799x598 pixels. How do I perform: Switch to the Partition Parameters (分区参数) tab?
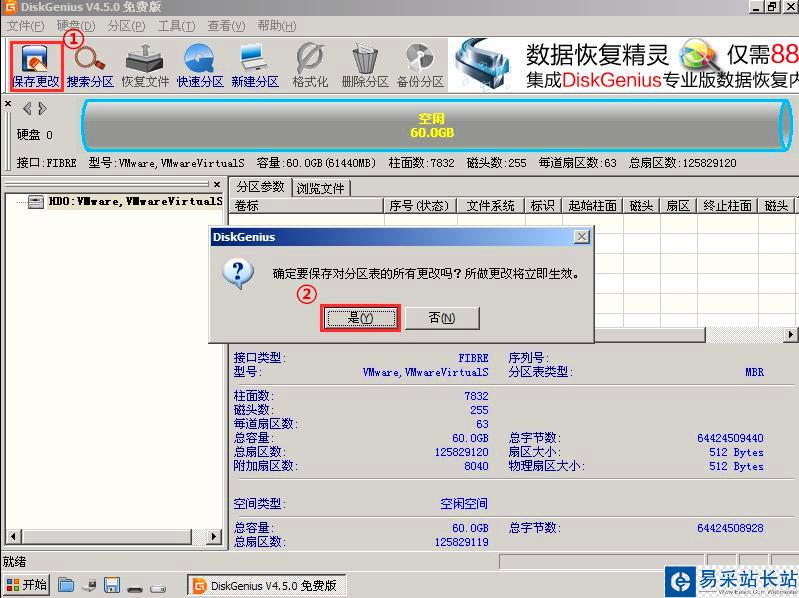[260, 187]
